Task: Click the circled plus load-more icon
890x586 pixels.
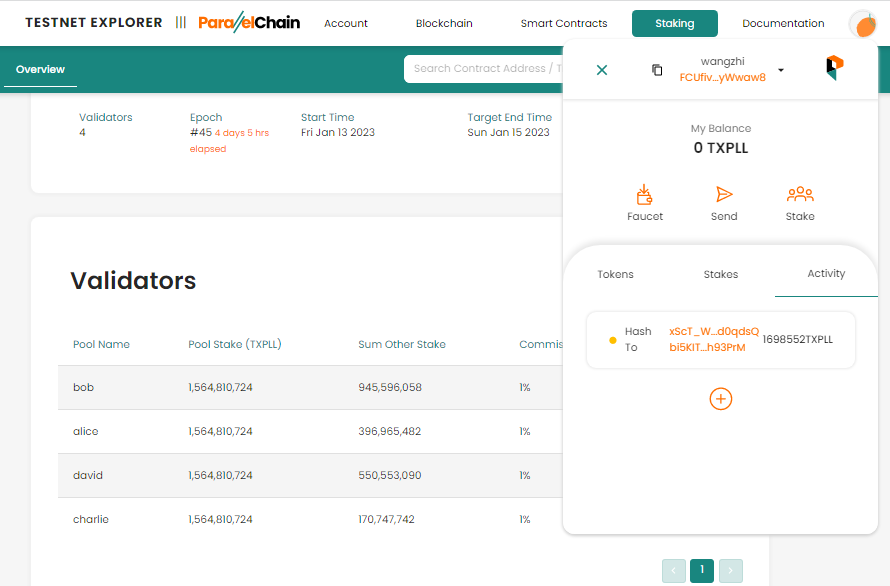Action: (721, 399)
